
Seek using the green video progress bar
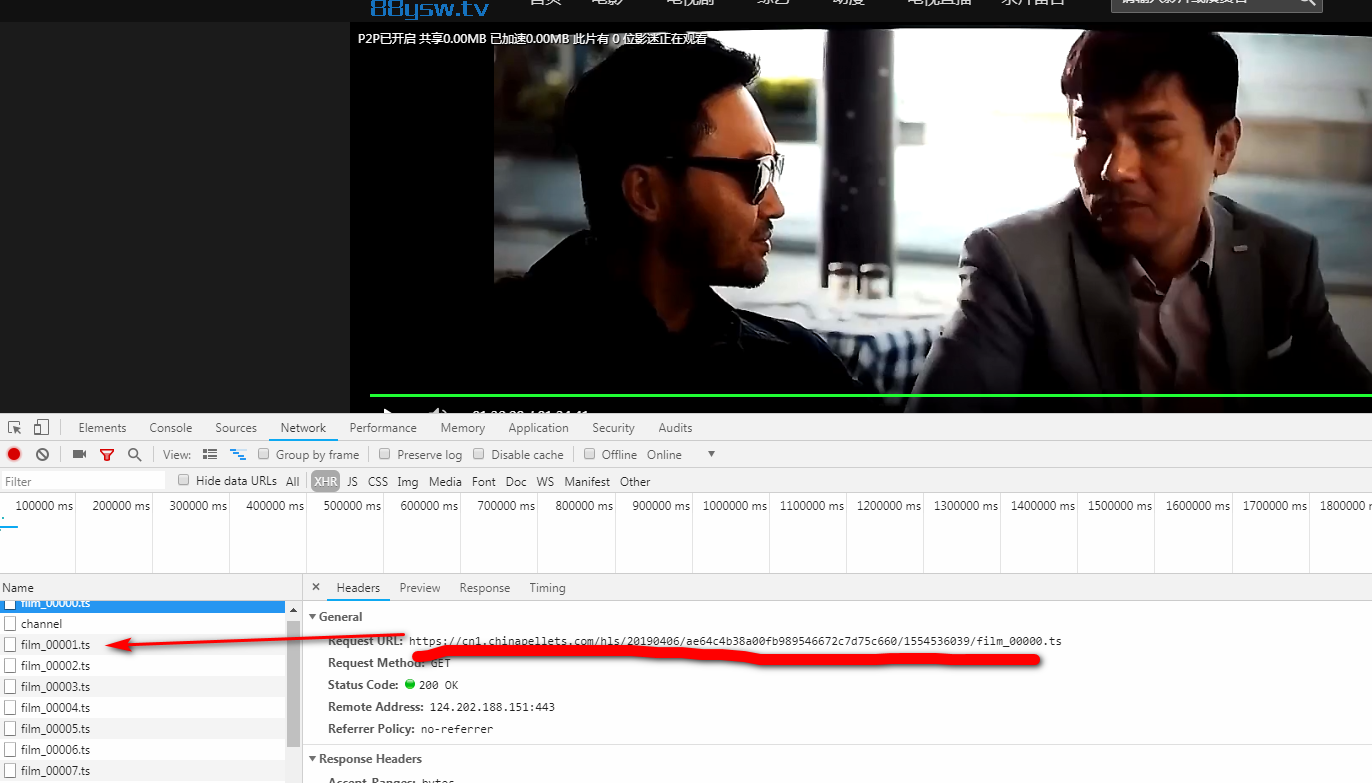[870, 395]
